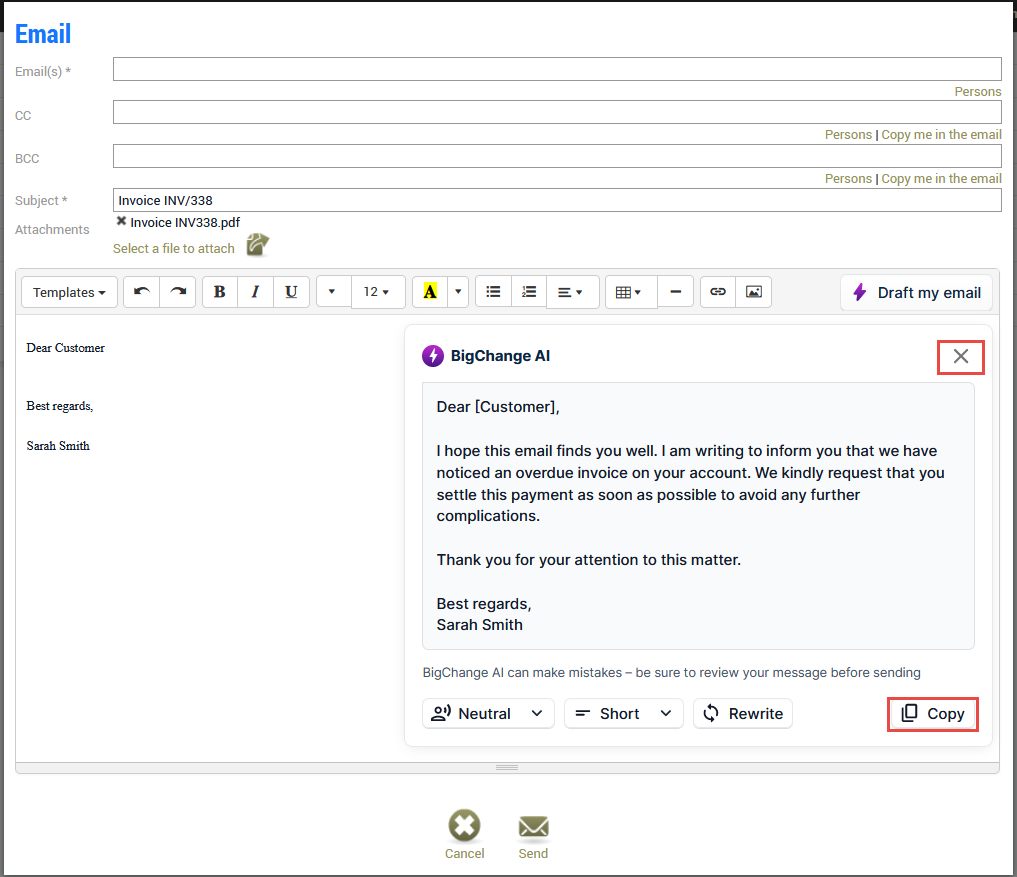Apply the yellow text highlight color
Viewport: 1017px width, 877px height.
430,292
